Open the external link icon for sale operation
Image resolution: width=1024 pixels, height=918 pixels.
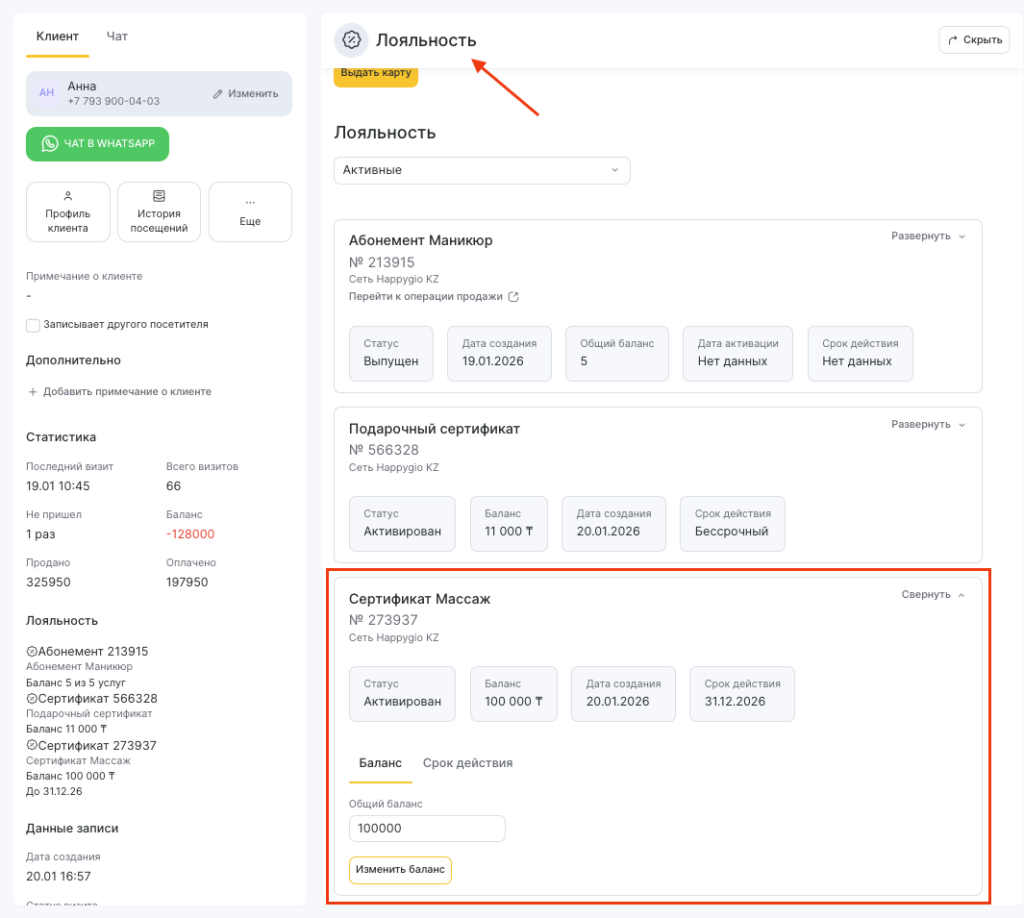[514, 297]
